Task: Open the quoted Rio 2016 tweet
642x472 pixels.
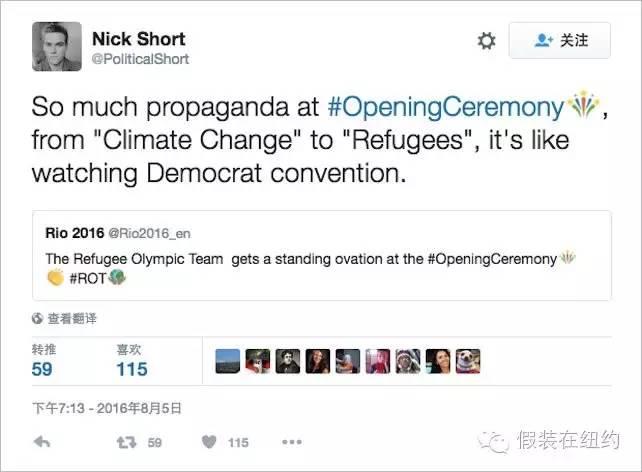Action: (322, 255)
